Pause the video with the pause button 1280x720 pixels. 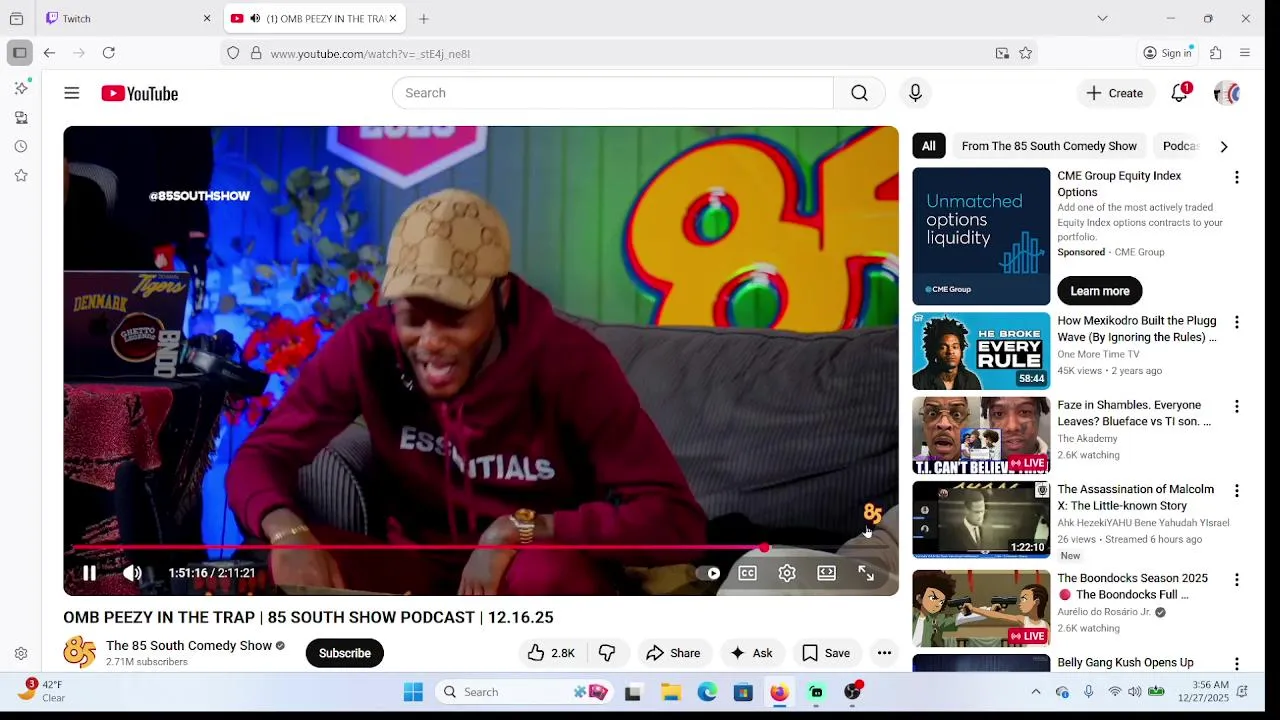click(89, 573)
